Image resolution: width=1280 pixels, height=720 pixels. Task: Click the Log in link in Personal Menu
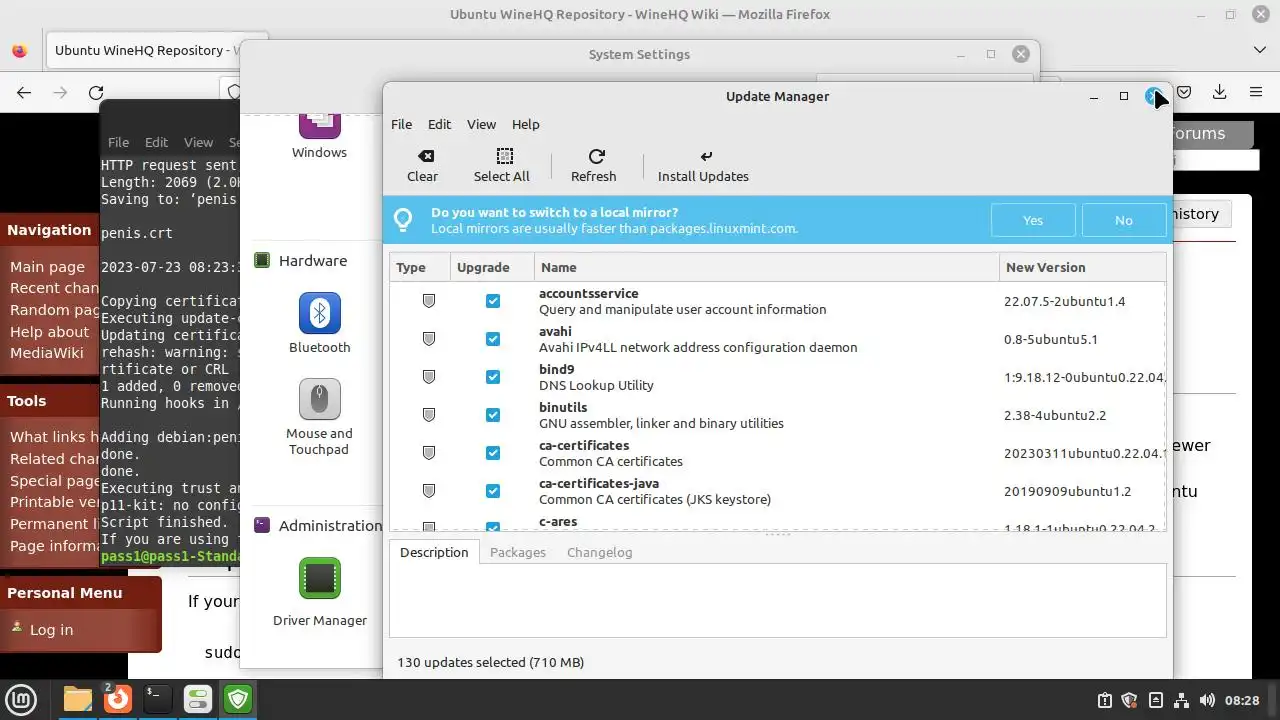[51, 630]
